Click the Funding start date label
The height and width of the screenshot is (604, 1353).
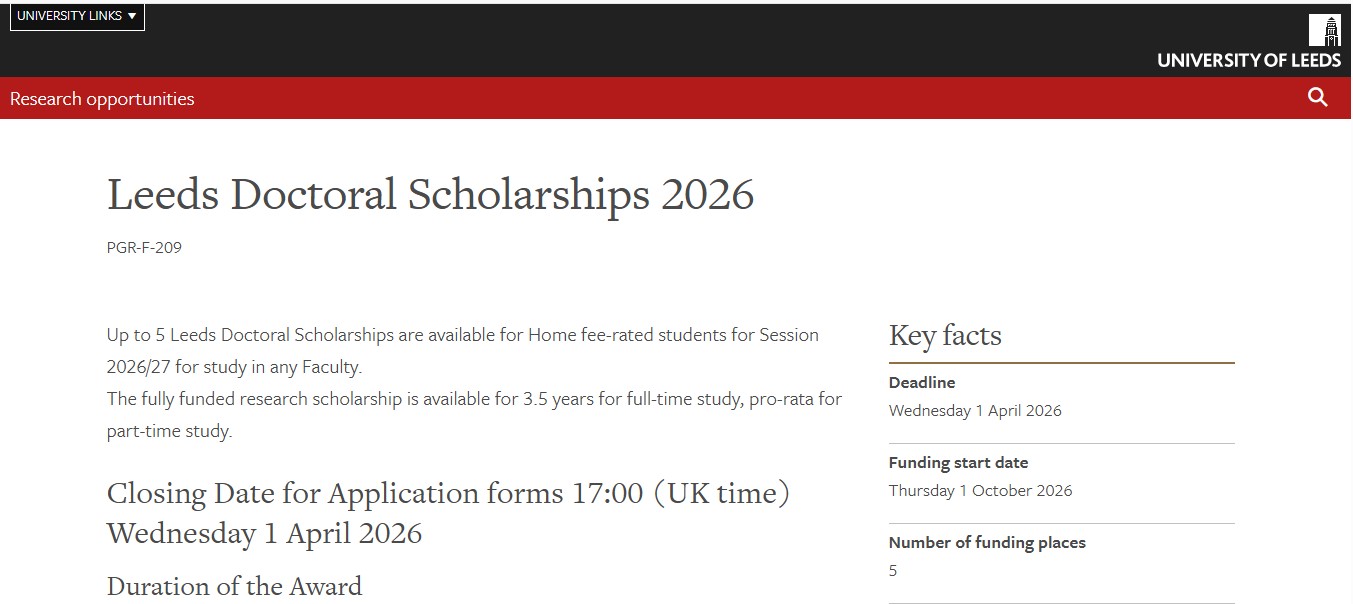[x=958, y=463]
